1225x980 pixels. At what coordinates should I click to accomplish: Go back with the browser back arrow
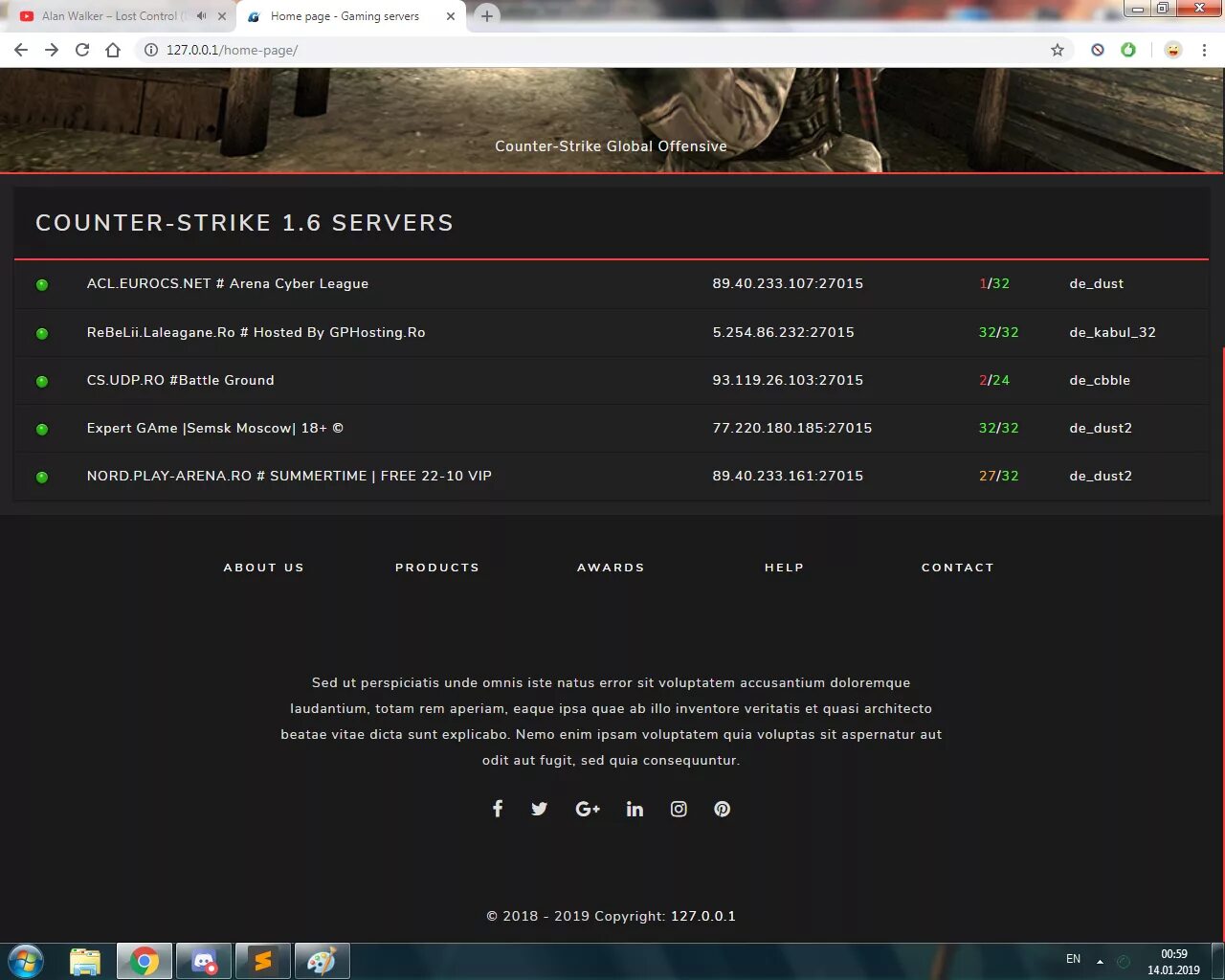tap(21, 50)
